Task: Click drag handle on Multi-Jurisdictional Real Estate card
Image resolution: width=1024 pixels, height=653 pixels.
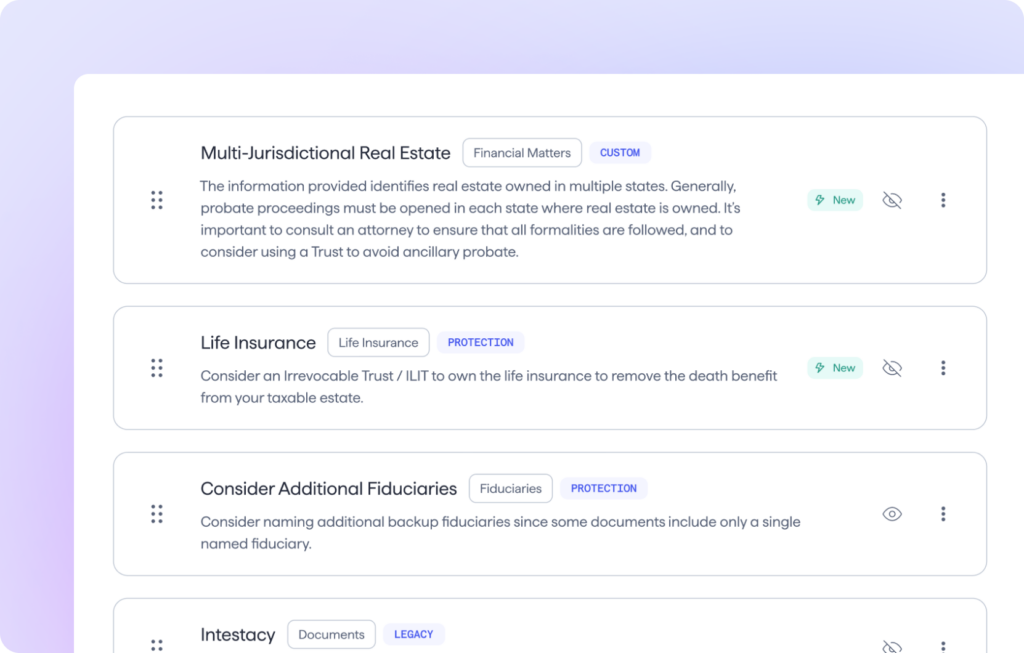Action: click(157, 200)
